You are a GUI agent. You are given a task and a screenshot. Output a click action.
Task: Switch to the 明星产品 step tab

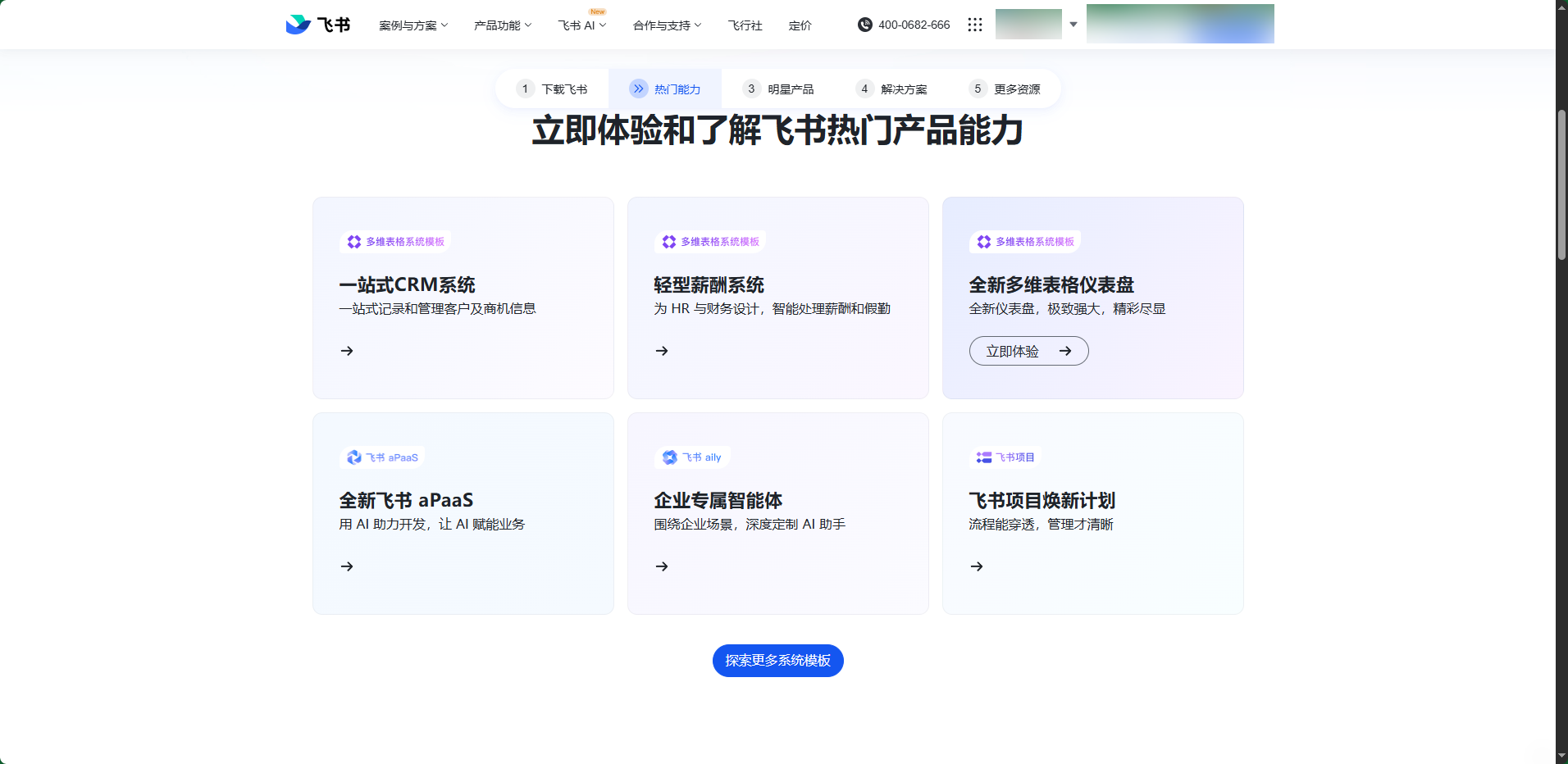coord(778,89)
